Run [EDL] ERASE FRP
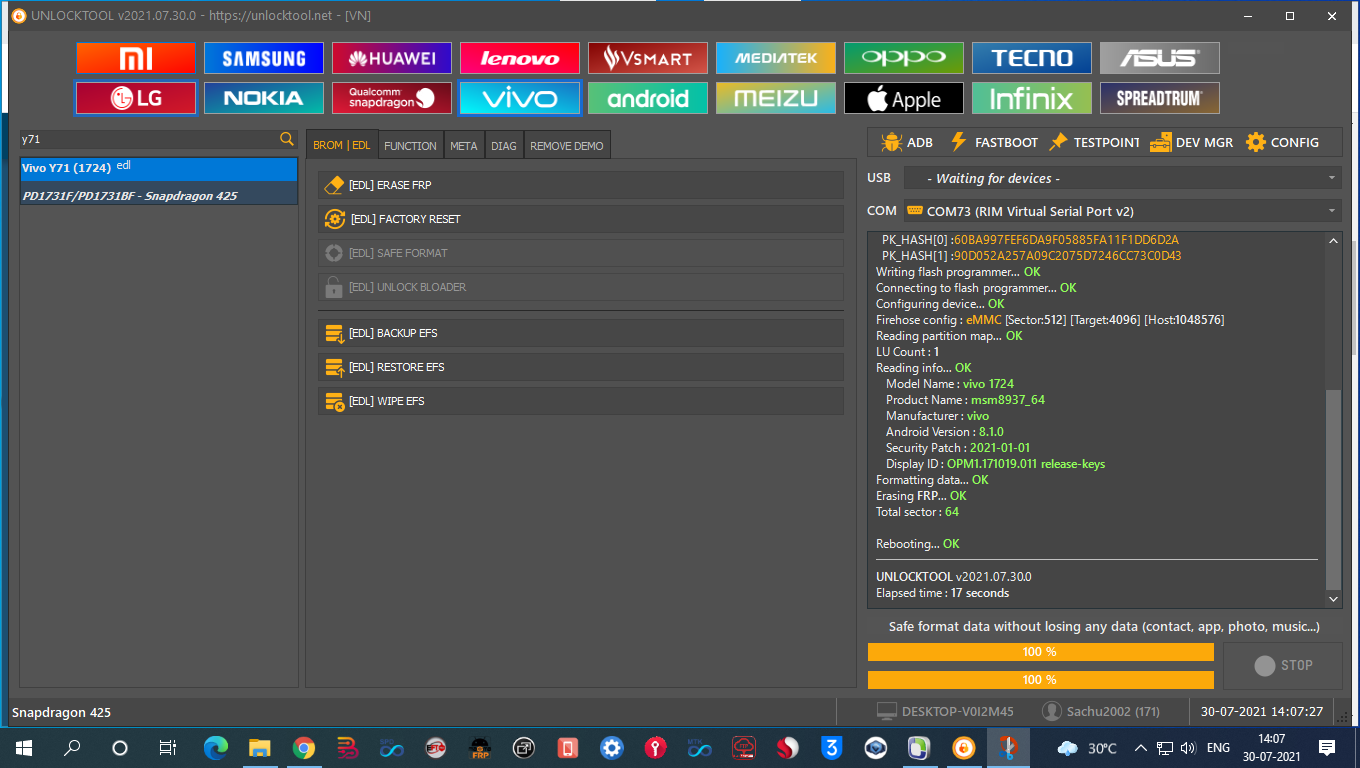1360x768 pixels. pos(581,185)
